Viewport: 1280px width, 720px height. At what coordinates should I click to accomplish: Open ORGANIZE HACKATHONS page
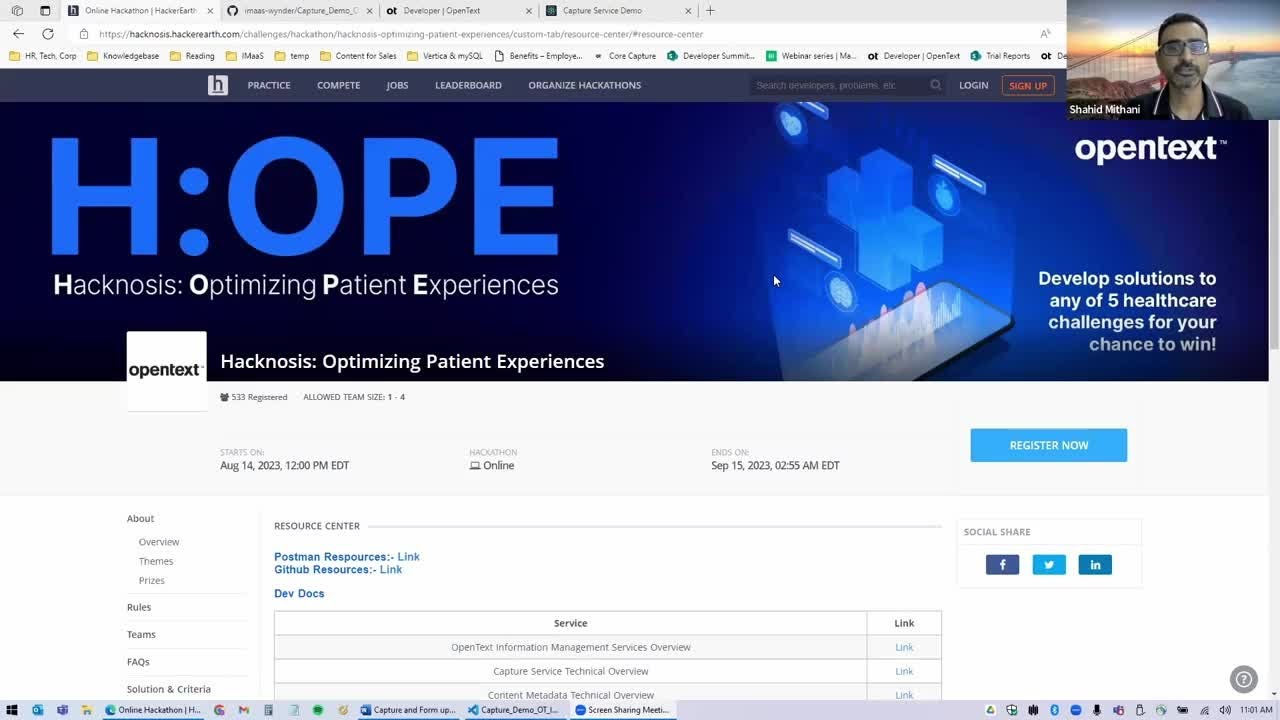click(x=584, y=85)
